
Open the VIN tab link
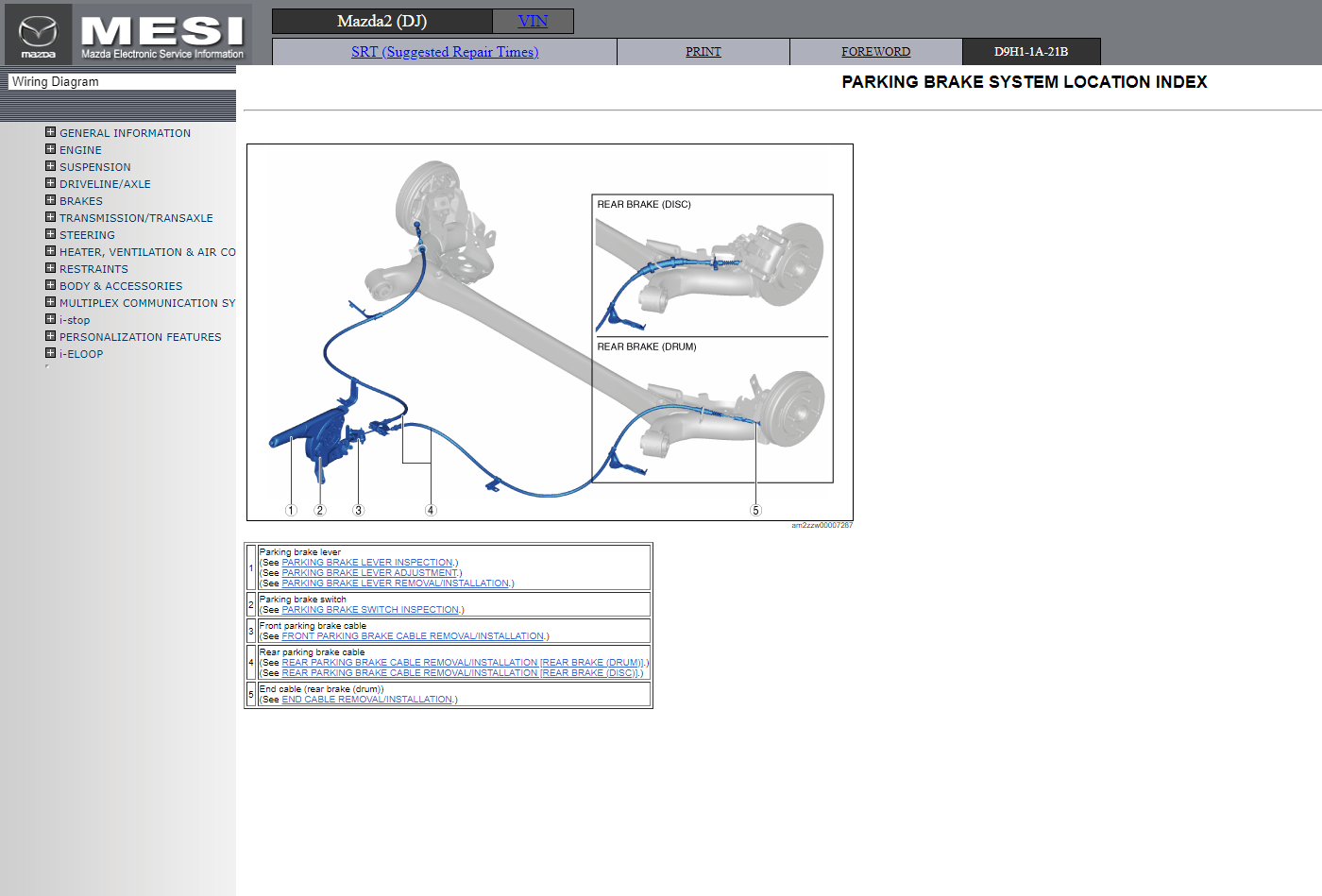coord(533,21)
